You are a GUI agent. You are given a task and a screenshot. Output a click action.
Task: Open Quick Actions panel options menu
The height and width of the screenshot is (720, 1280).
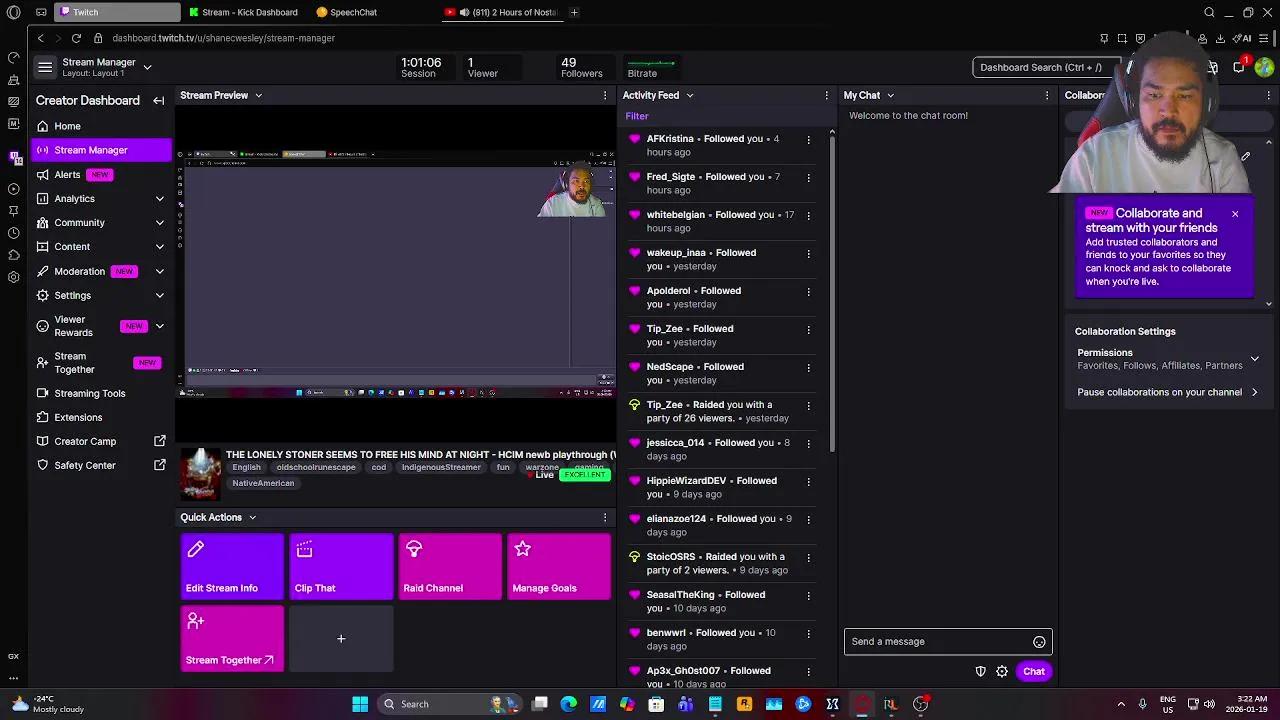pyautogui.click(x=605, y=517)
